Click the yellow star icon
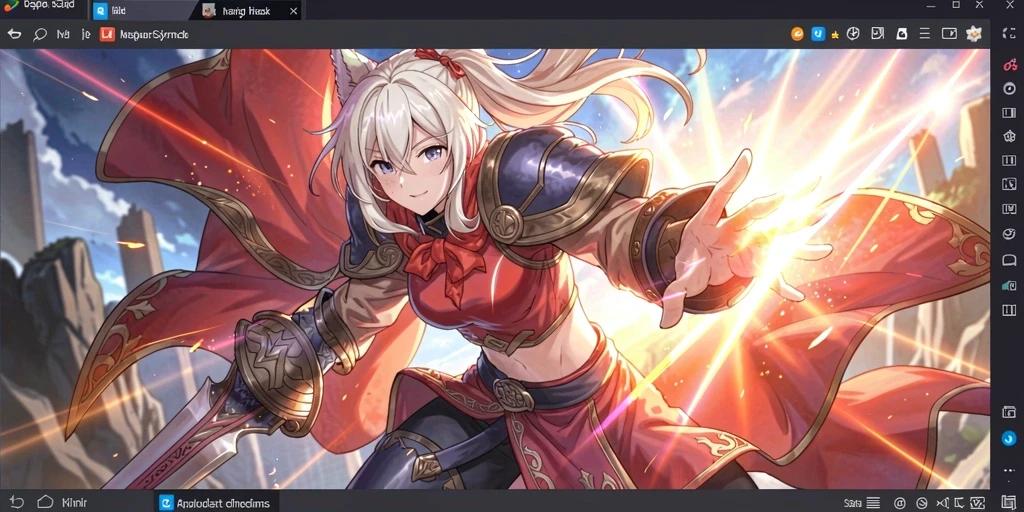 click(835, 35)
